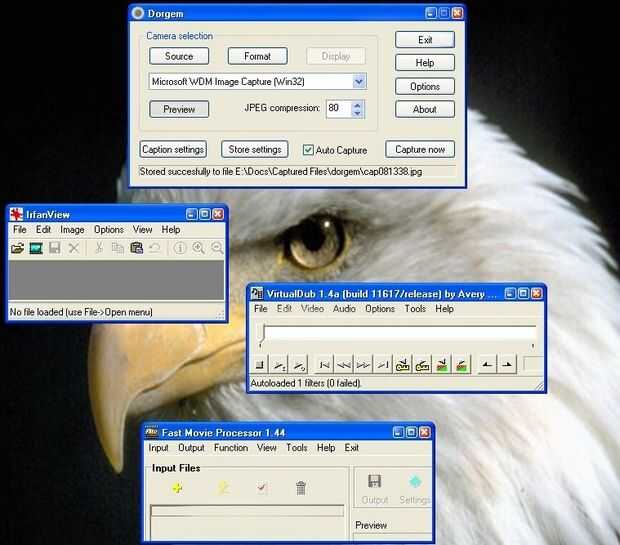
Task: Click the IrfanView undo icon
Action: pos(155,248)
